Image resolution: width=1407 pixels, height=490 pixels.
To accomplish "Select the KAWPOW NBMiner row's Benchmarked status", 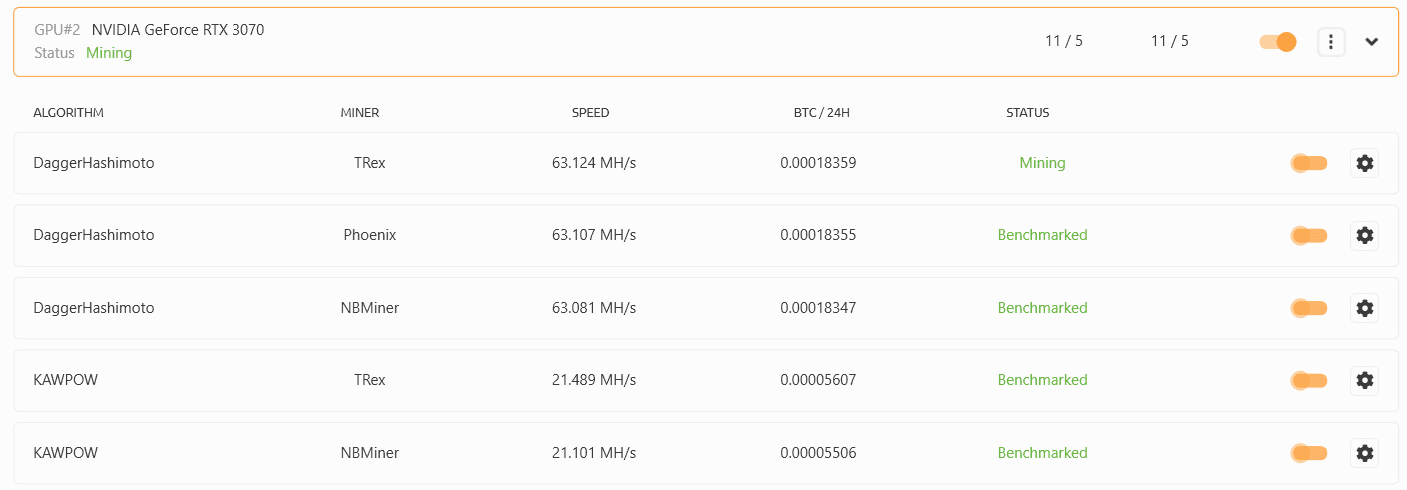I will pyautogui.click(x=1042, y=453).
